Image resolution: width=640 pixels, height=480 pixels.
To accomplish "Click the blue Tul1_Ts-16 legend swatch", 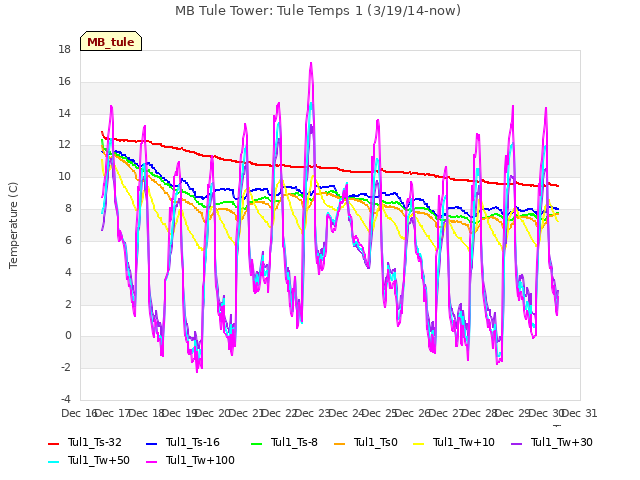I will [151, 444].
